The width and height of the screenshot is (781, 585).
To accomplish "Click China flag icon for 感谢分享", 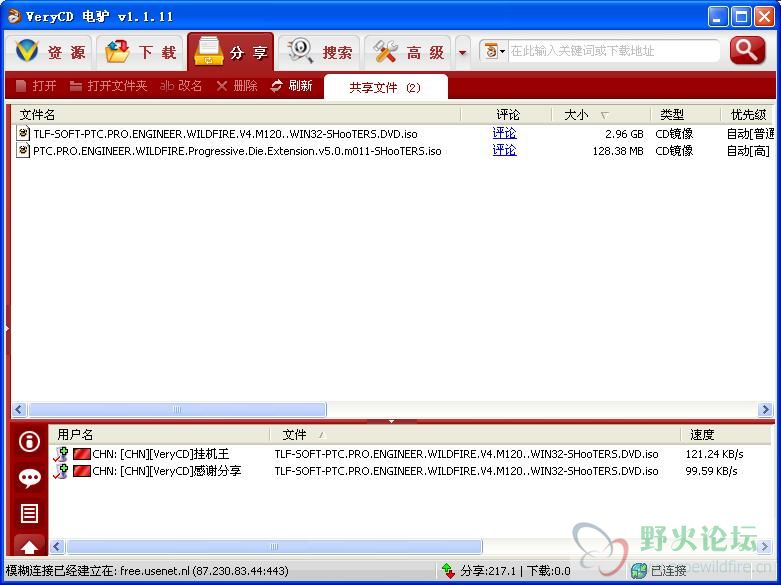I will [82, 471].
